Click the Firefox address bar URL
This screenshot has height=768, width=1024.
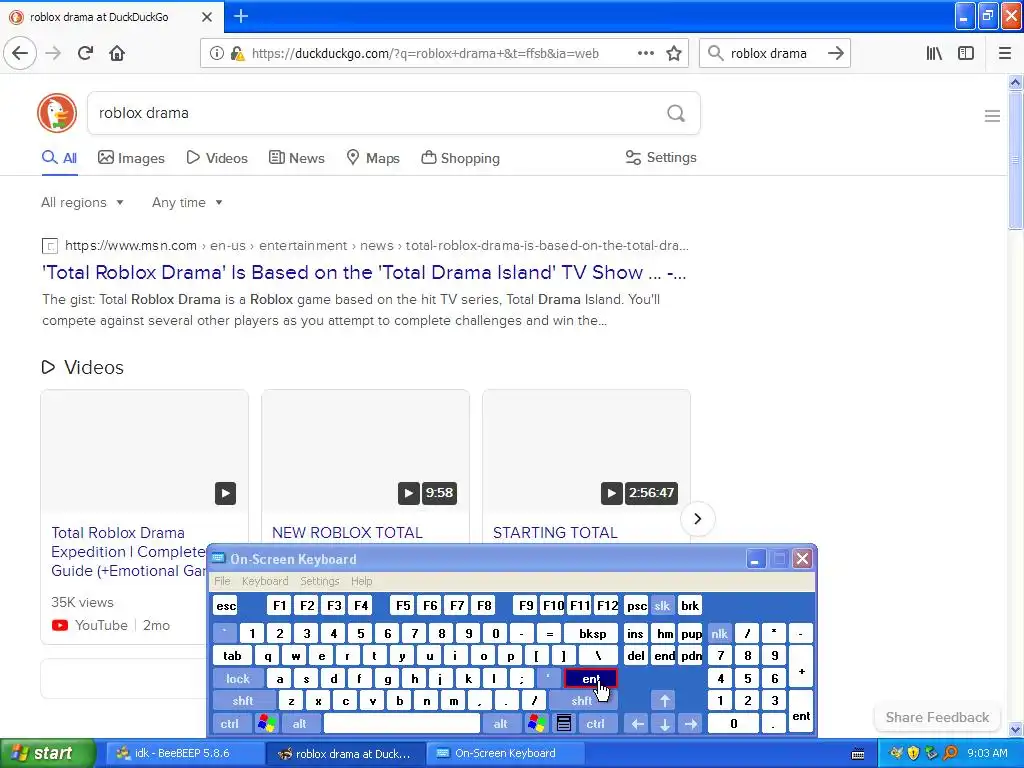pos(426,53)
